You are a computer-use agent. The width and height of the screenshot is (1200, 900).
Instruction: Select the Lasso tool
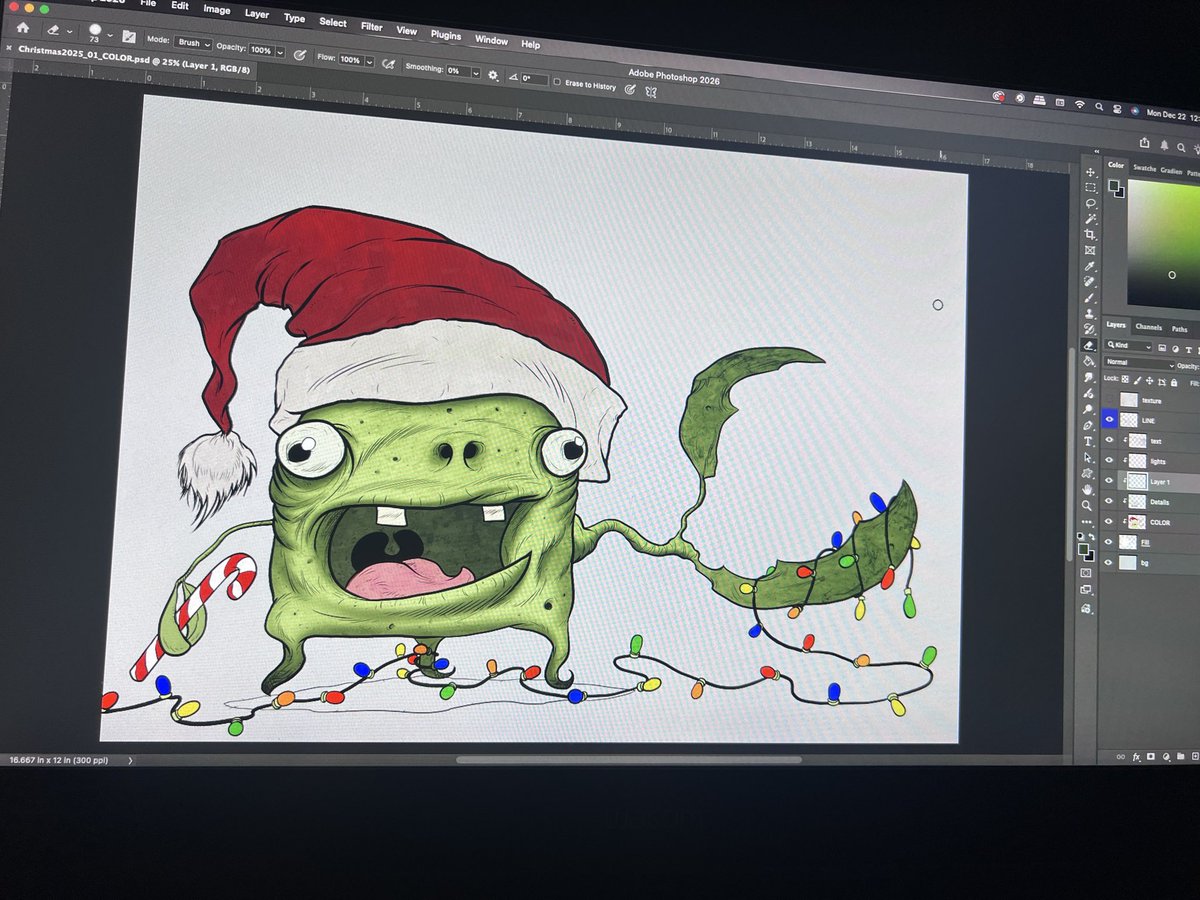1090,203
